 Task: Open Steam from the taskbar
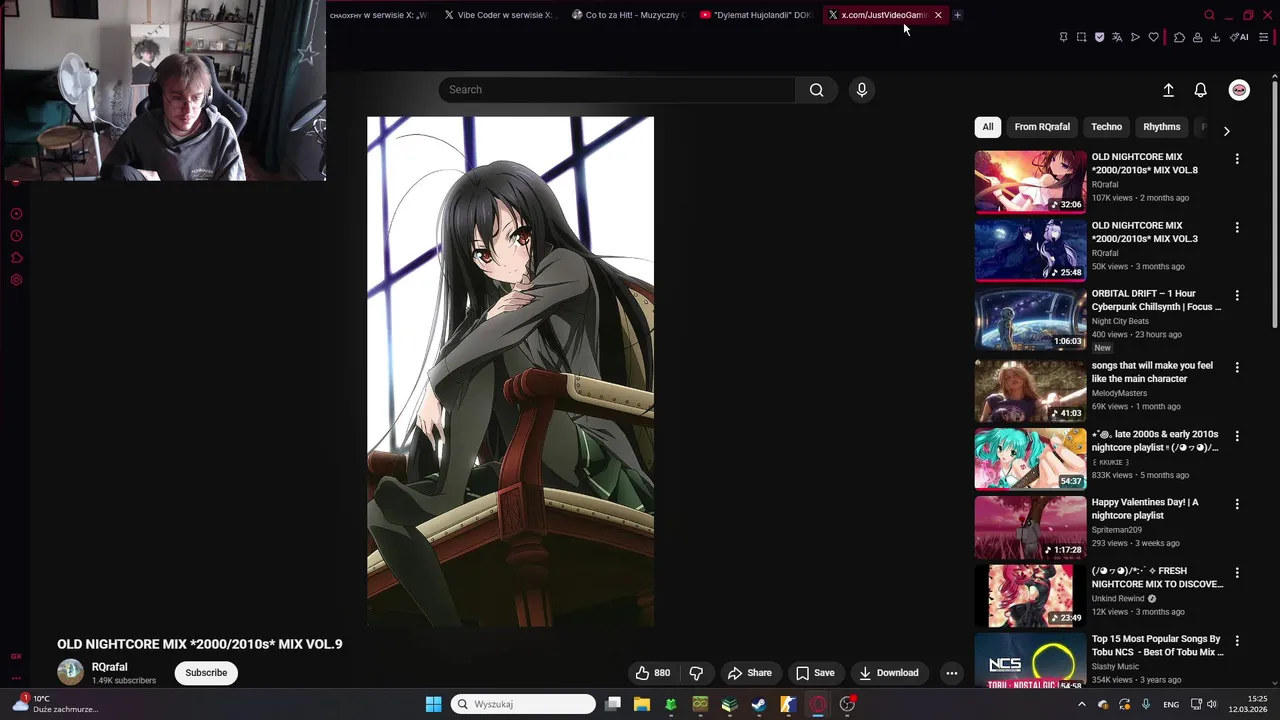(x=758, y=704)
